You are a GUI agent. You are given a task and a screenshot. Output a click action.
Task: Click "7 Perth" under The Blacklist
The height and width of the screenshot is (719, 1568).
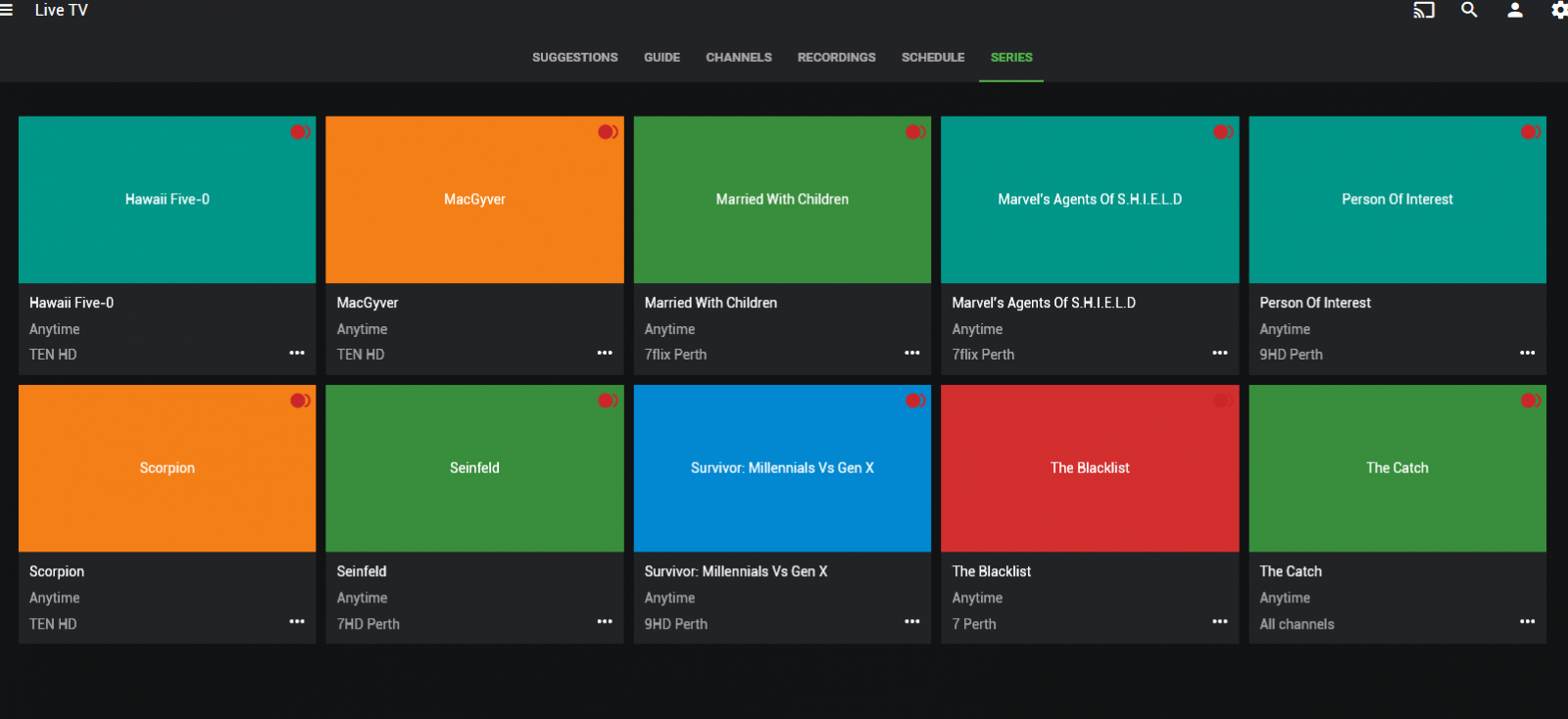coord(974,624)
